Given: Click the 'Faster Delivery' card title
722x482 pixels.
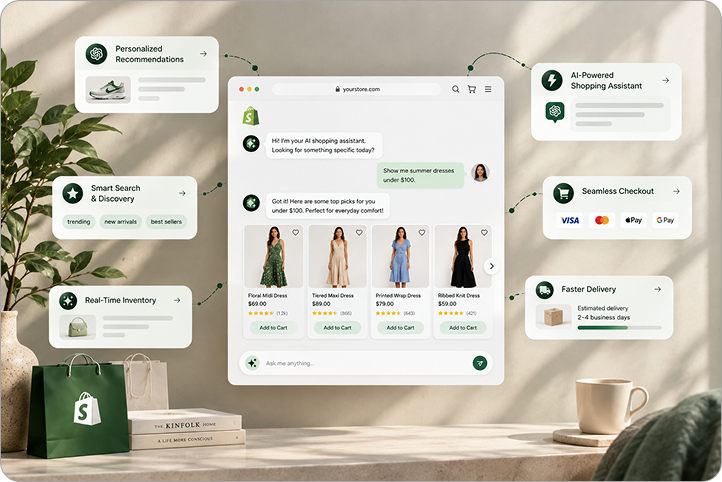Looking at the screenshot, I should (x=588, y=289).
